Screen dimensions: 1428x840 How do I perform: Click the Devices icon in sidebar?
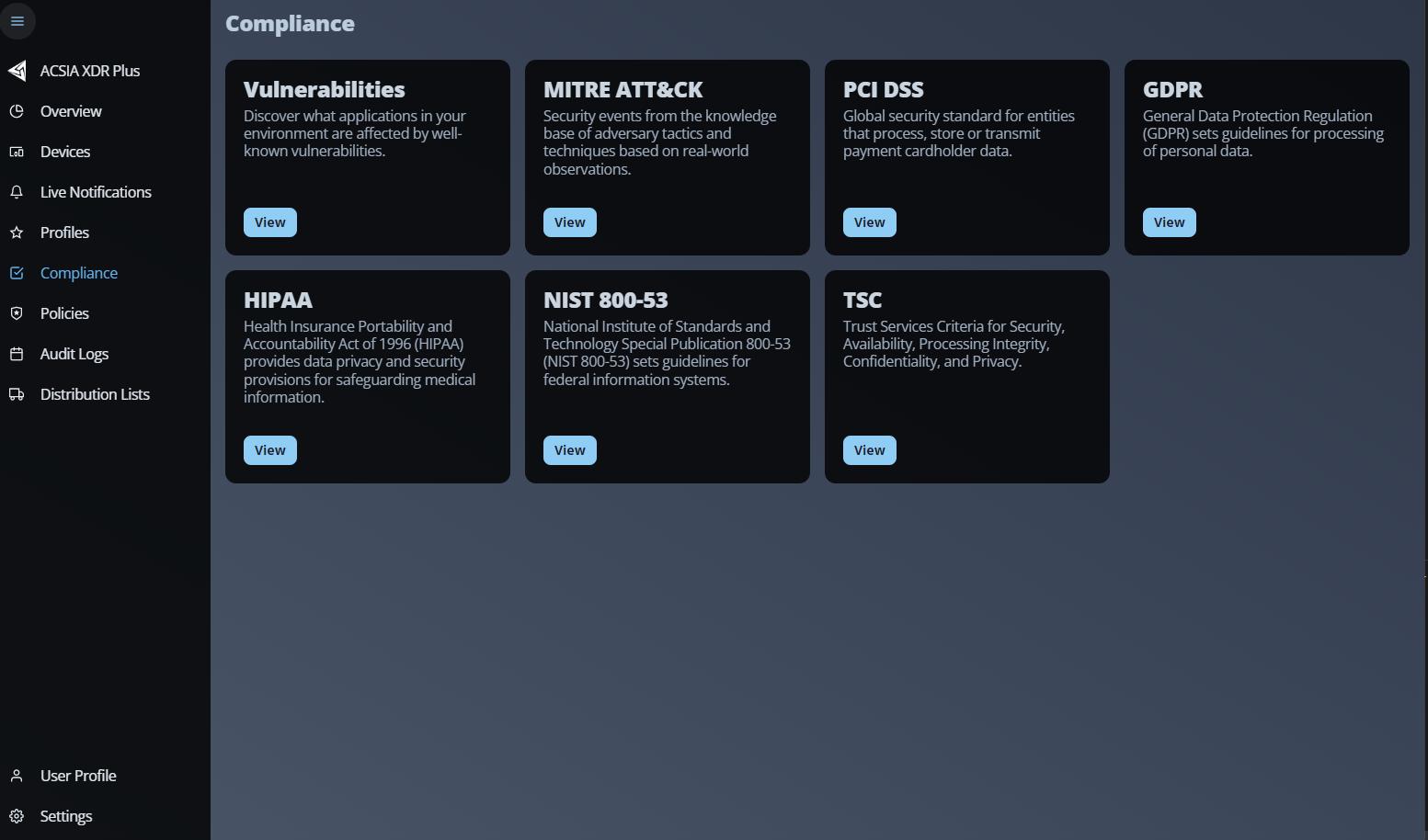click(x=17, y=152)
